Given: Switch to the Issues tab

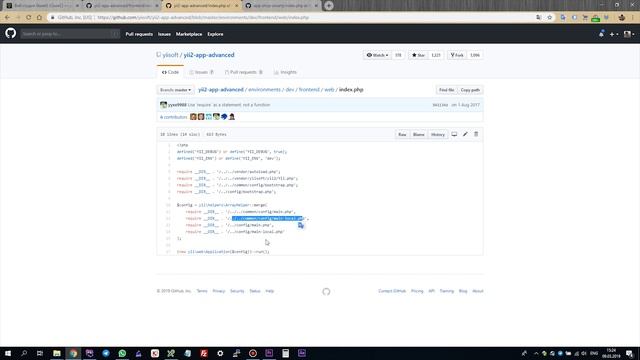Looking at the screenshot, I should click(x=201, y=72).
